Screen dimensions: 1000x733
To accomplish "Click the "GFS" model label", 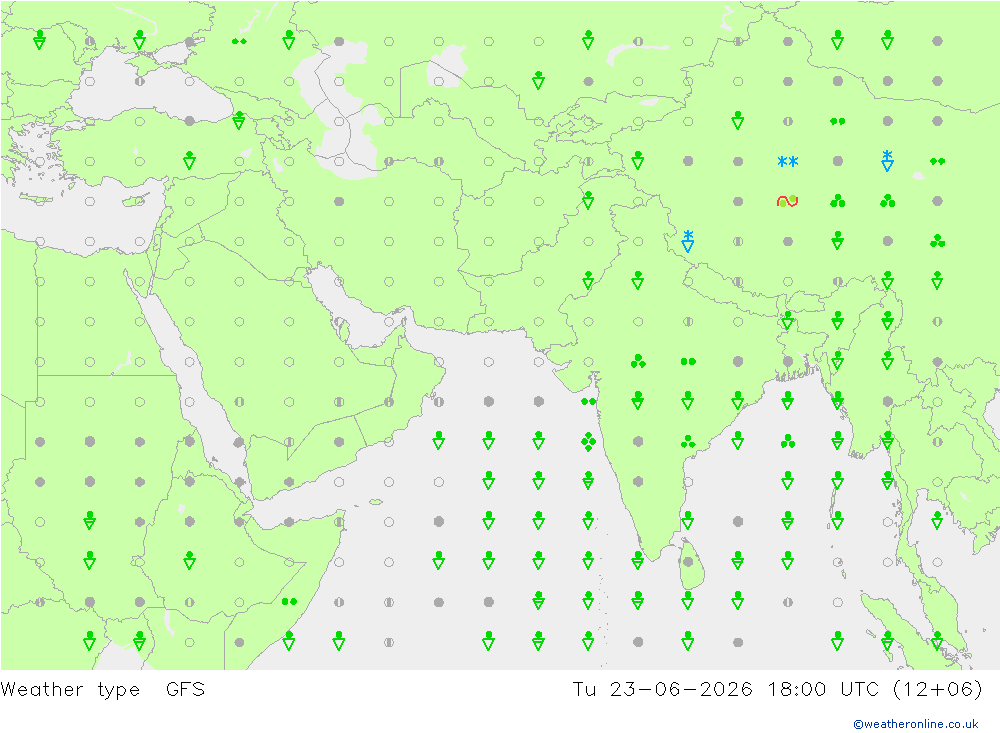I will [186, 690].
